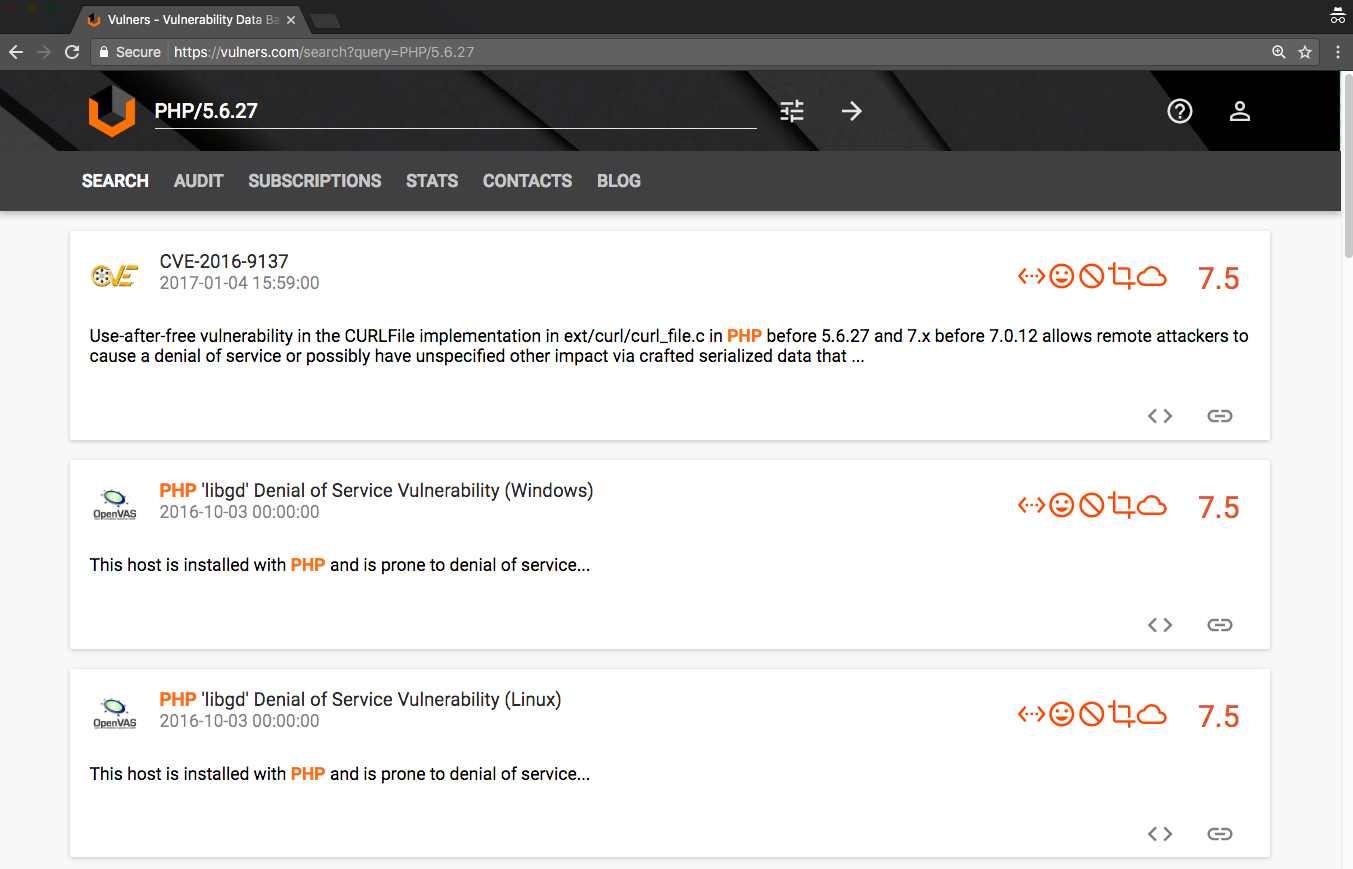Open 'libgd' Denial of Service (Windows) result
The height and width of the screenshot is (869, 1353).
pos(376,491)
